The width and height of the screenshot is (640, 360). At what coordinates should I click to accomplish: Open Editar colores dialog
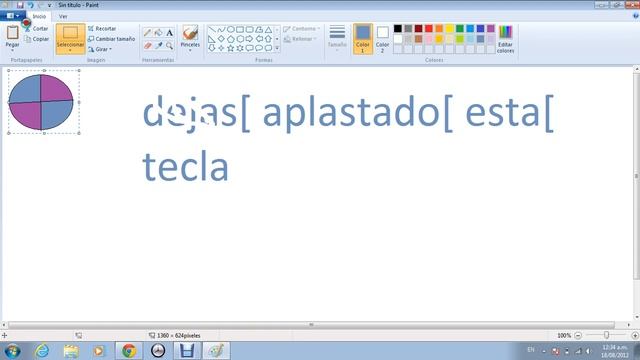pyautogui.click(x=505, y=39)
